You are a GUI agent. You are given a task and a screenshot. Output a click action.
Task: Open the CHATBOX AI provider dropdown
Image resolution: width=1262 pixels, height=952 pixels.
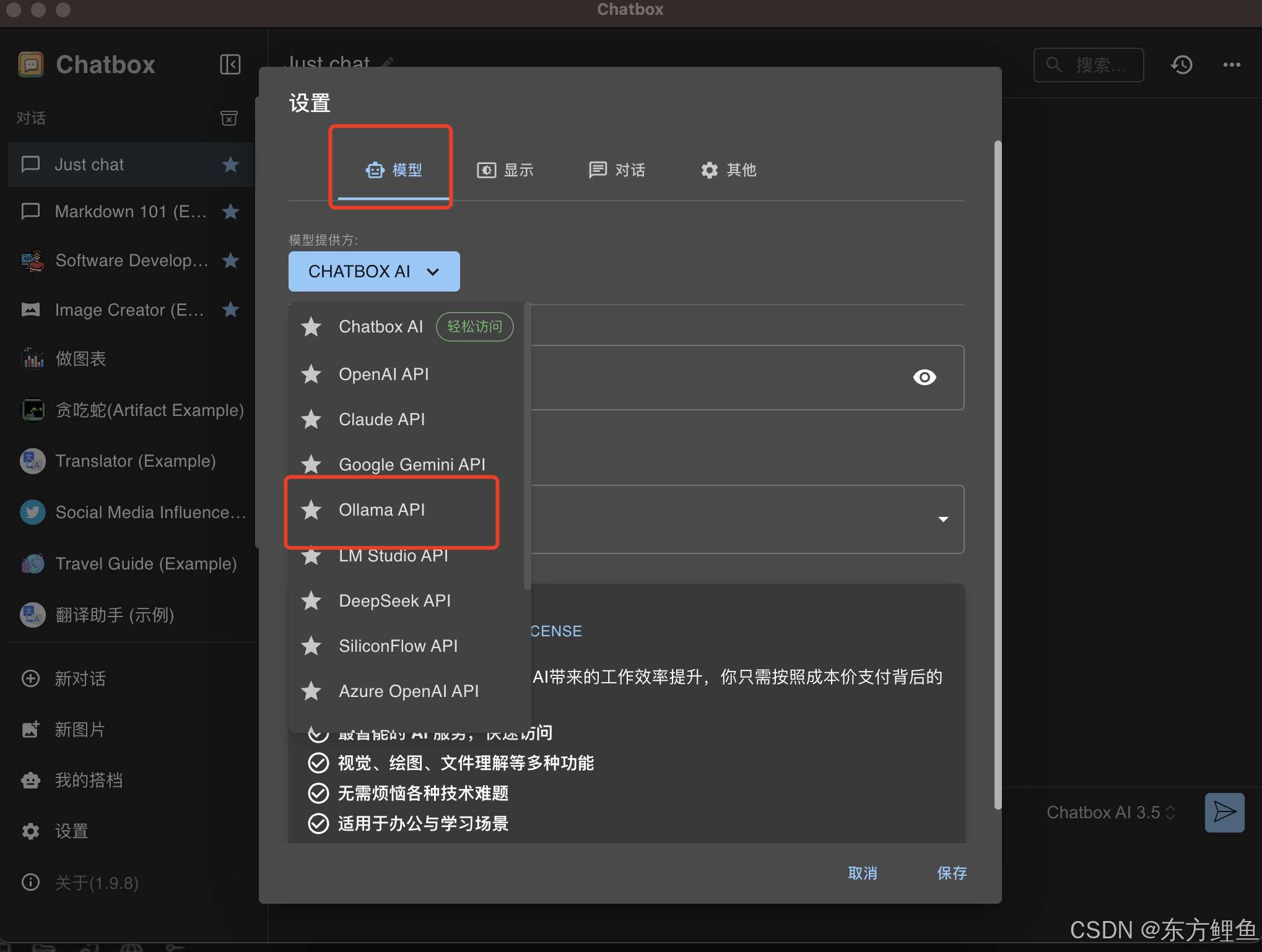373,271
